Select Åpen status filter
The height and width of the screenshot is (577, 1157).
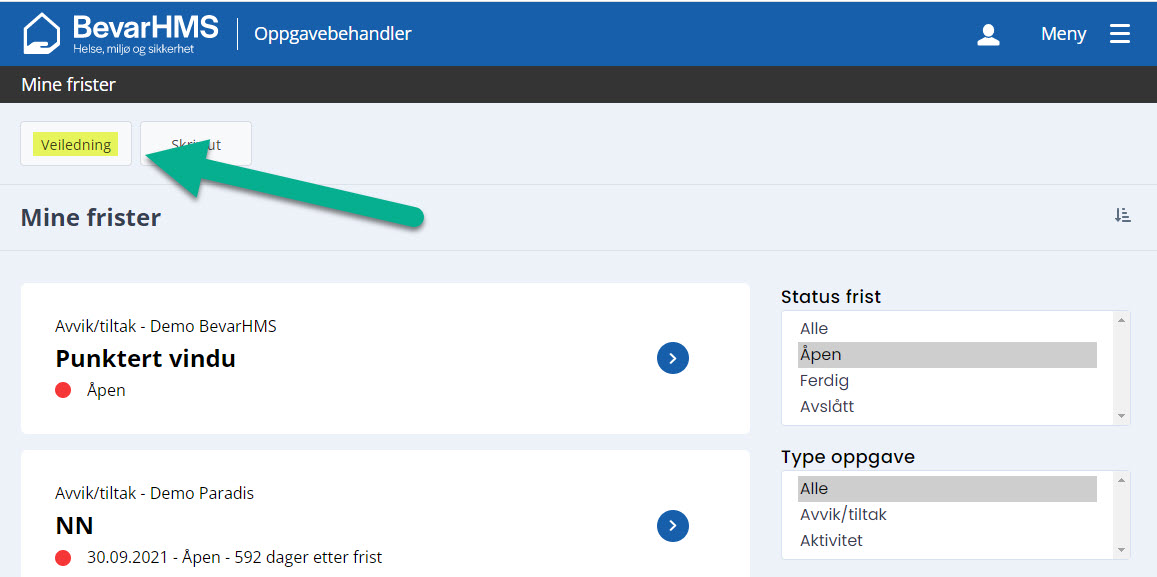tap(820, 354)
